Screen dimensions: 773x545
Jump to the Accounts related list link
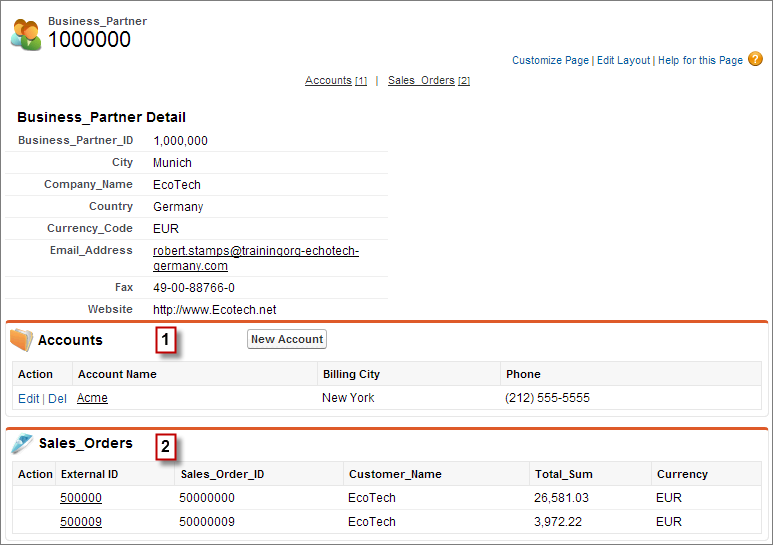pos(328,81)
